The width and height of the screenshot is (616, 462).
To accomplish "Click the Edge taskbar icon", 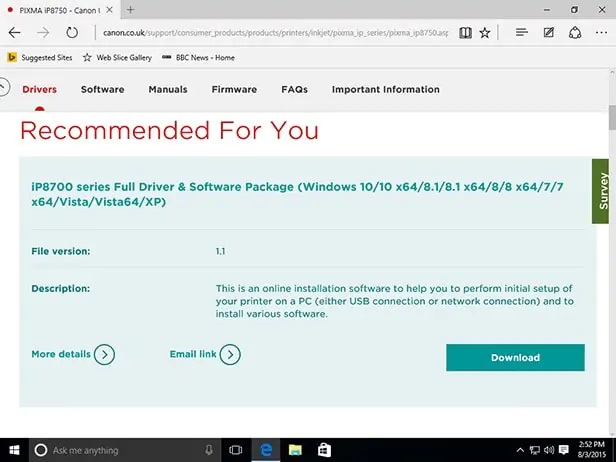I will 266,450.
